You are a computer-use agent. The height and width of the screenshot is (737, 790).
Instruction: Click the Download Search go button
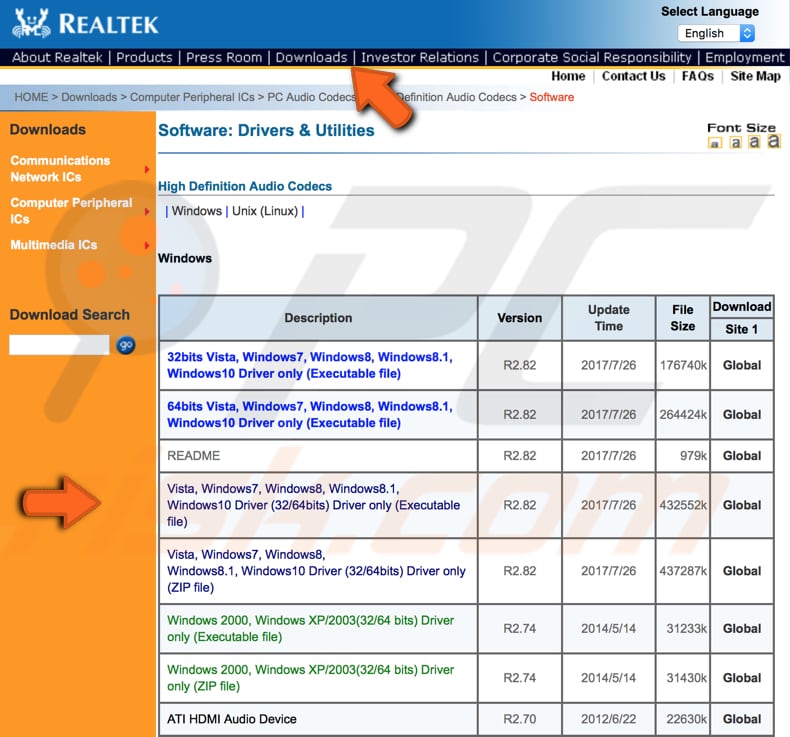(125, 346)
